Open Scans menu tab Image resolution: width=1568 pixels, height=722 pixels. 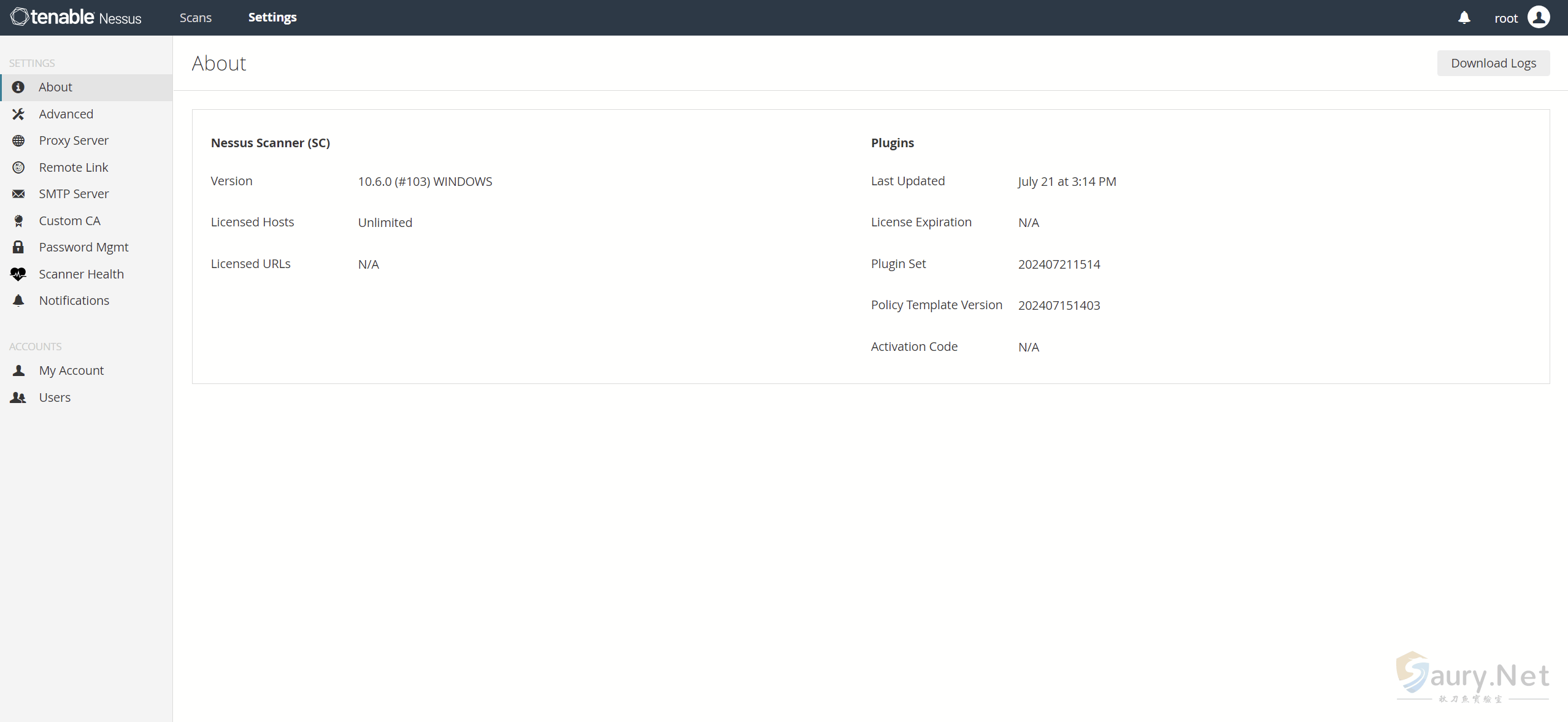tap(195, 17)
